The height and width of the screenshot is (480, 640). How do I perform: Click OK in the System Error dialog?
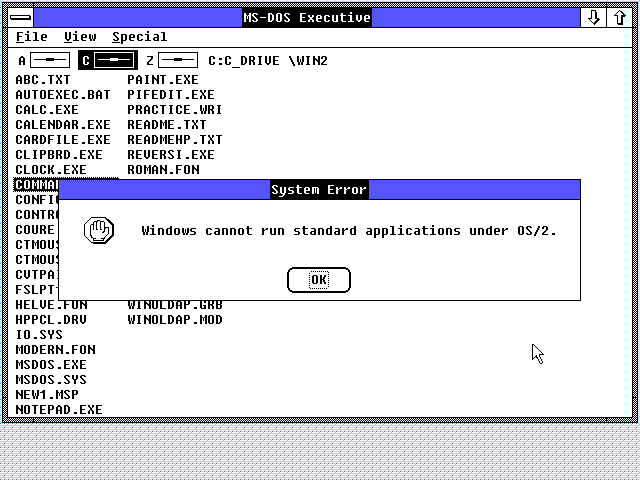[318, 280]
